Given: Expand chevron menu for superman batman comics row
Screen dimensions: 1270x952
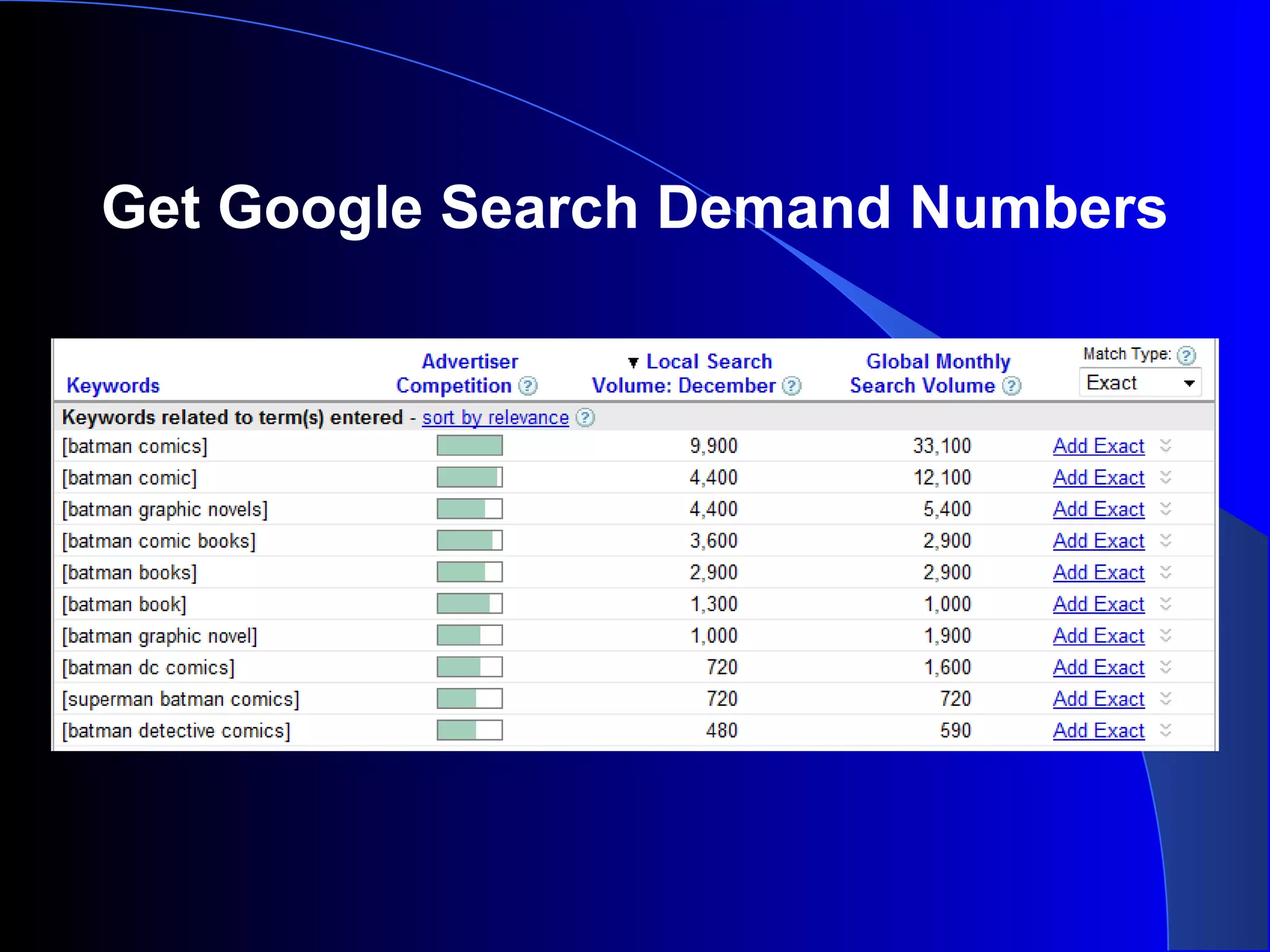Looking at the screenshot, I should click(1166, 699).
